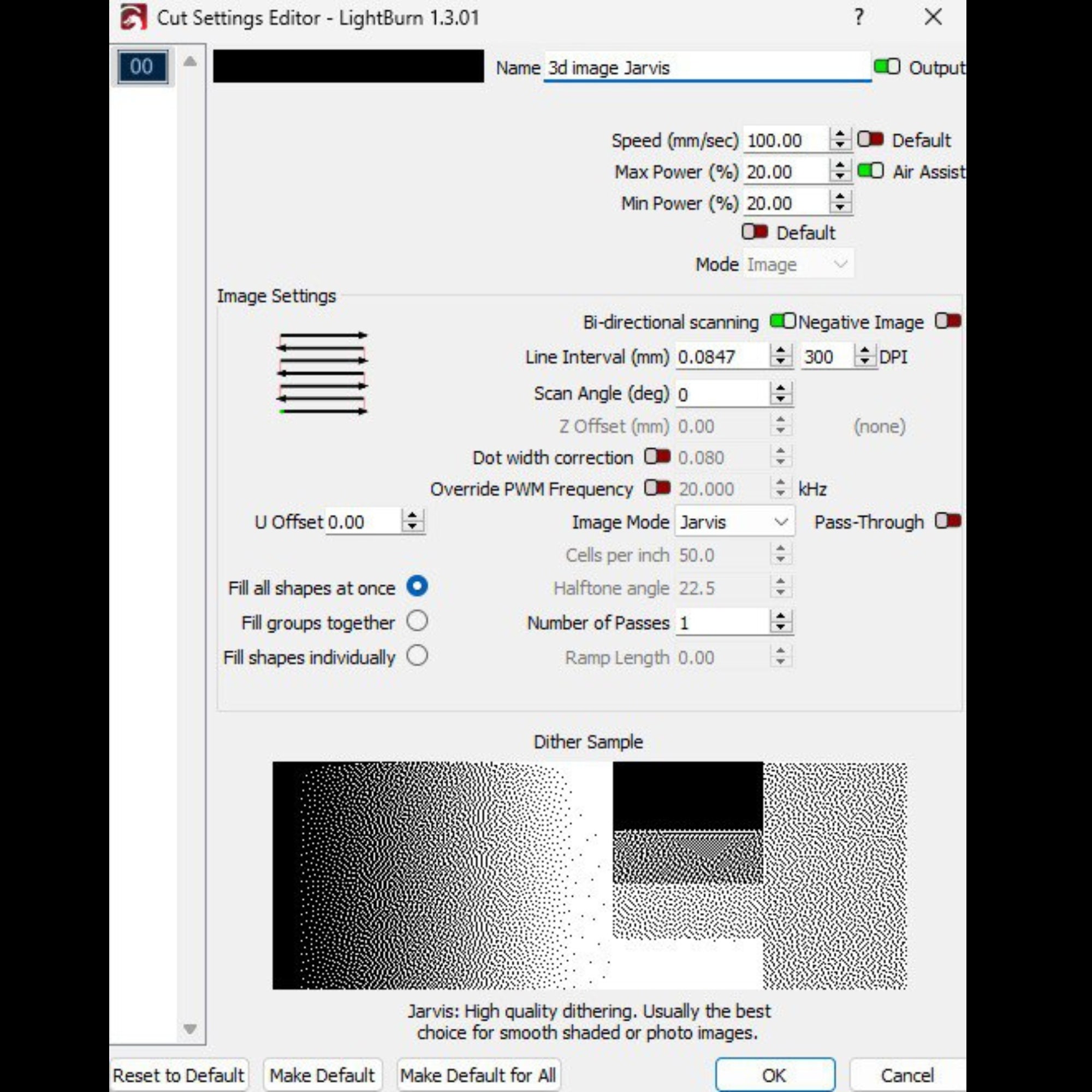
Task: Click the OK button
Action: click(x=775, y=1075)
